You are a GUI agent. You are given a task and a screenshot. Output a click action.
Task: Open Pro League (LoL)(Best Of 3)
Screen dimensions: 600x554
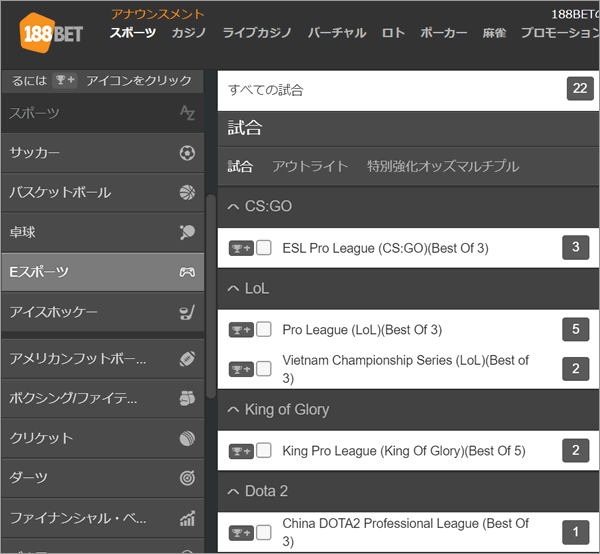click(362, 330)
